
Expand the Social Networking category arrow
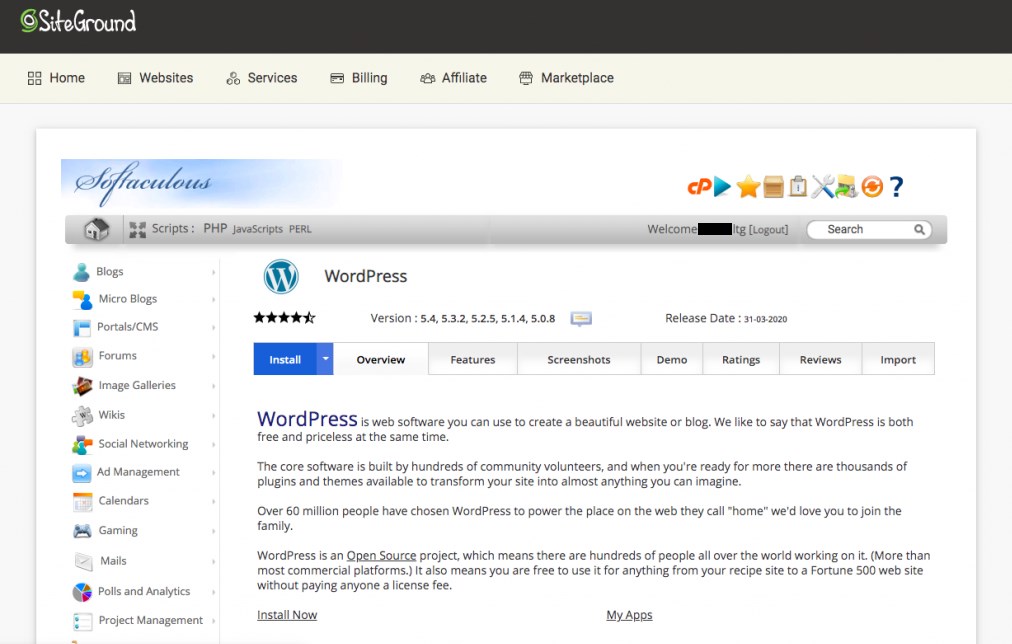pyautogui.click(x=213, y=445)
